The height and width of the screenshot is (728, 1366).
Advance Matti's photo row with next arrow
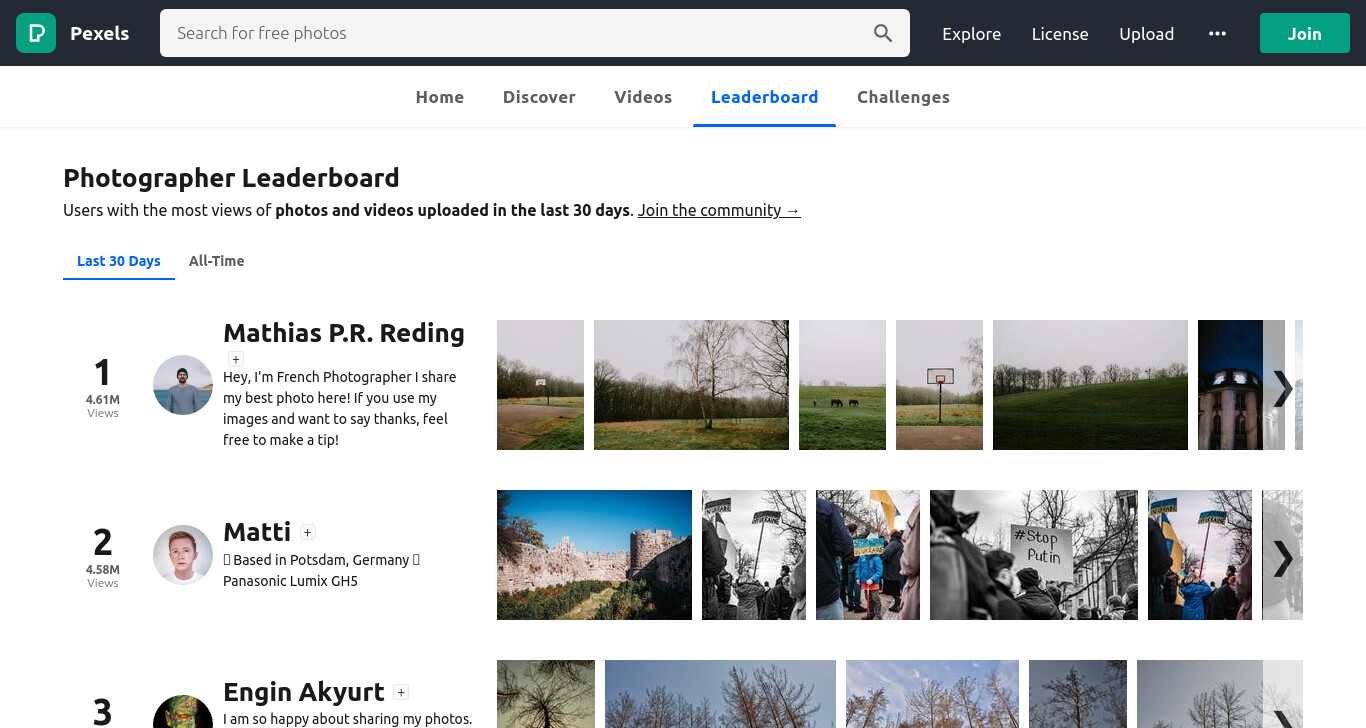click(x=1283, y=558)
